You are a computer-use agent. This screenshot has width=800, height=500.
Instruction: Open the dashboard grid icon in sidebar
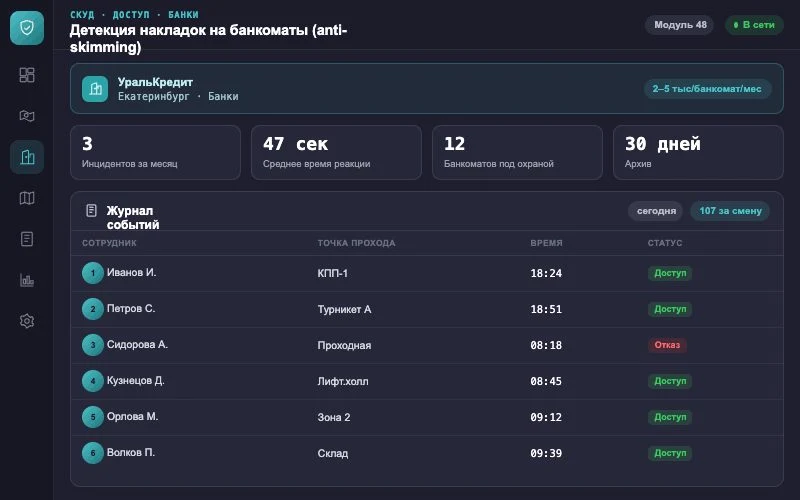[27, 75]
